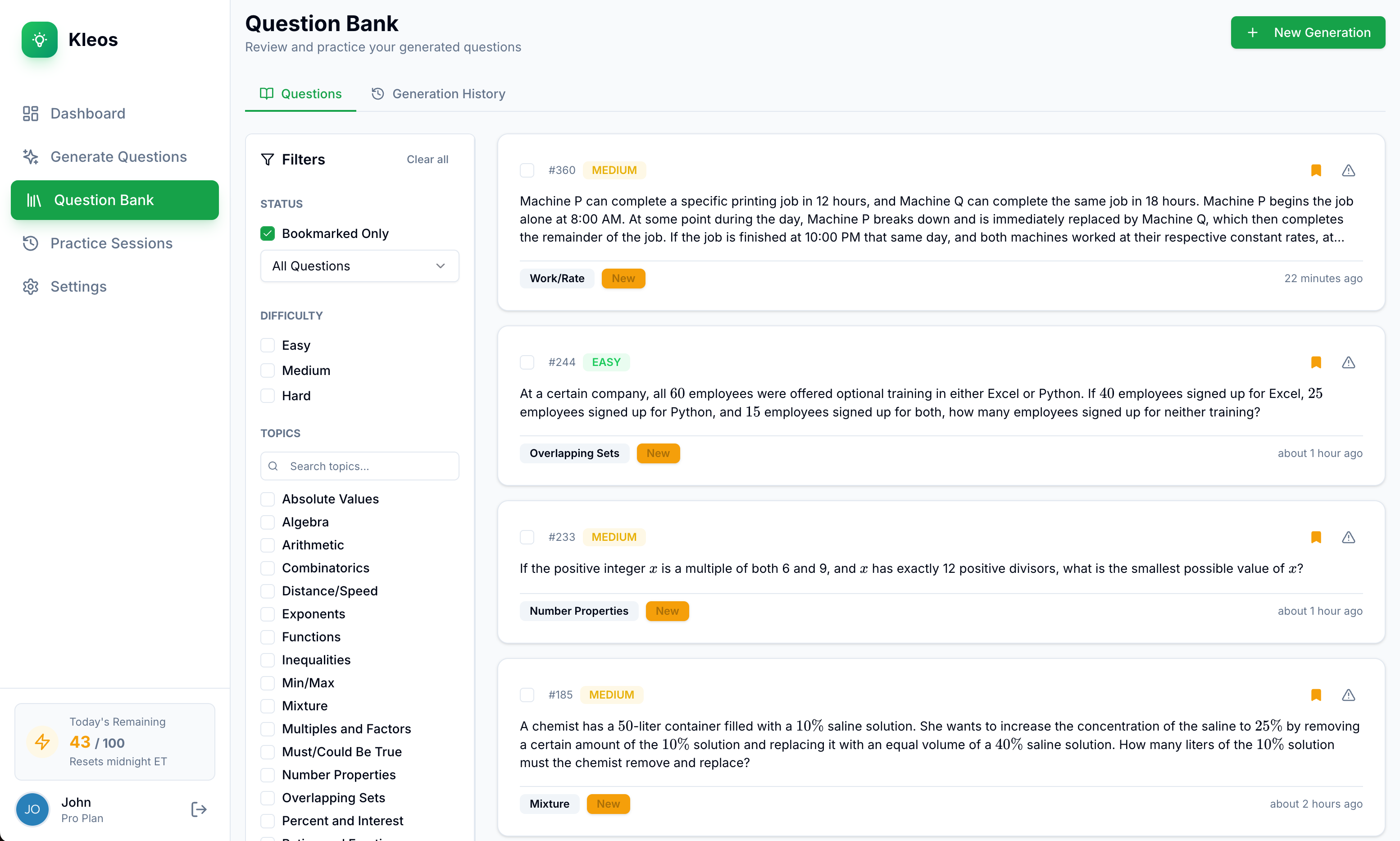1400x841 pixels.
Task: Open Dashboard from the sidebar
Action: pyautogui.click(x=87, y=113)
